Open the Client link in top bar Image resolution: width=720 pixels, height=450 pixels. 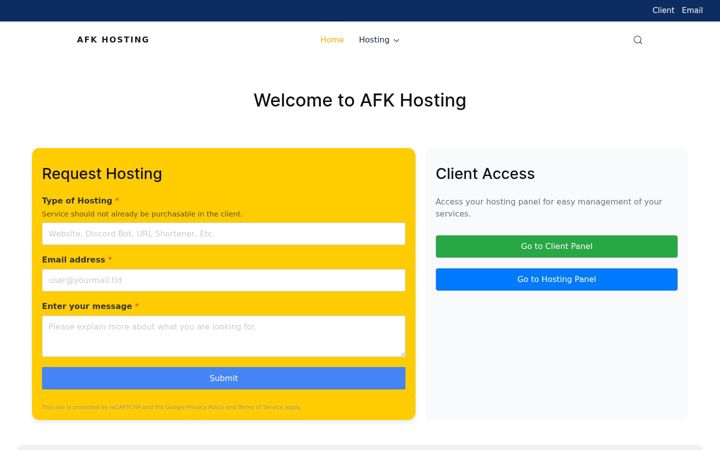[663, 10]
